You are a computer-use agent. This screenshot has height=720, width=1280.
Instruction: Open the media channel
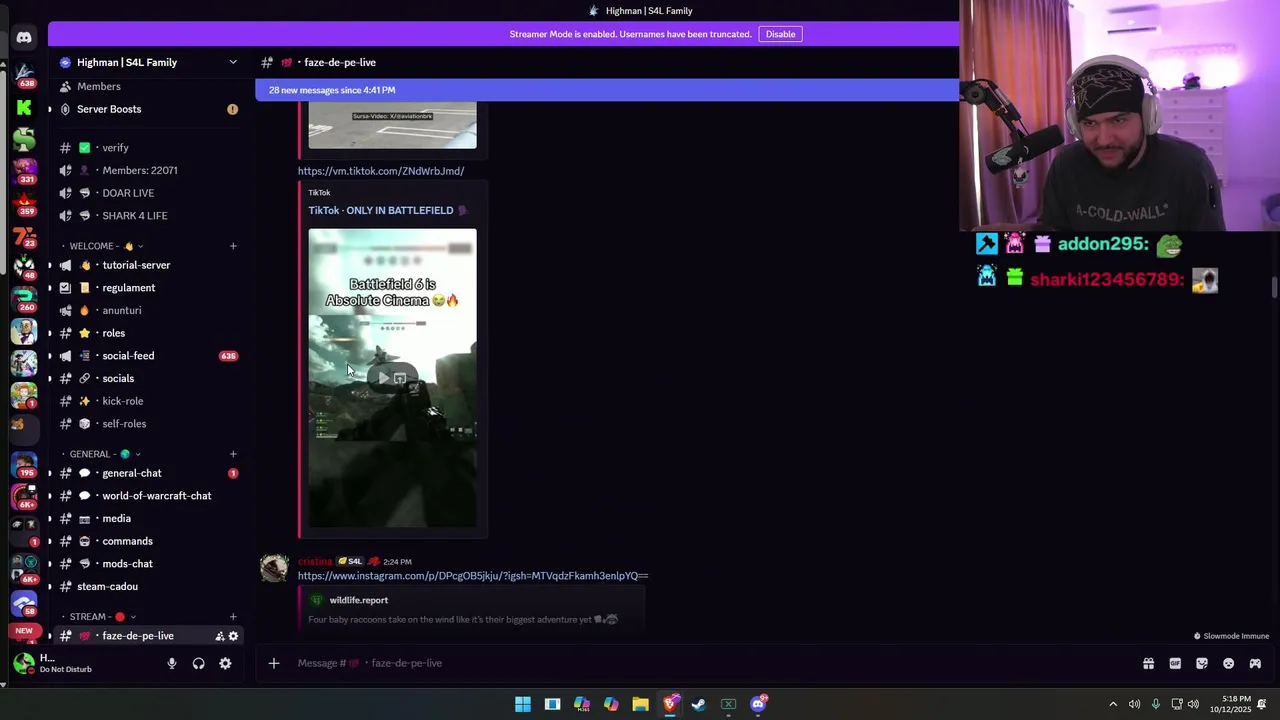(148, 518)
